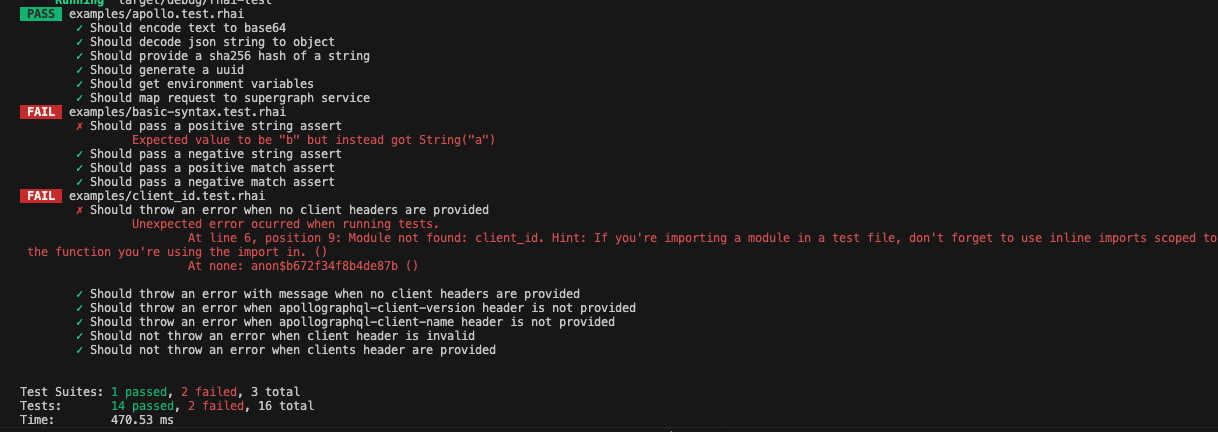Click the "470.53 ms" time value
The height and width of the screenshot is (432, 1218).
tap(142, 420)
